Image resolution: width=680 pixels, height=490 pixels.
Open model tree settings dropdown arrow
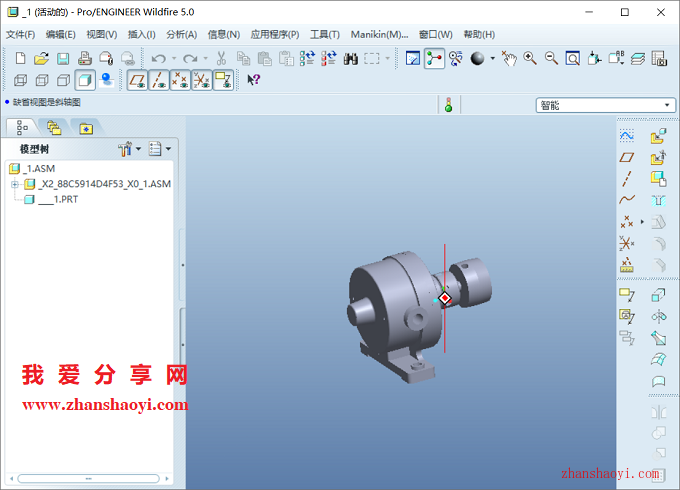point(138,149)
